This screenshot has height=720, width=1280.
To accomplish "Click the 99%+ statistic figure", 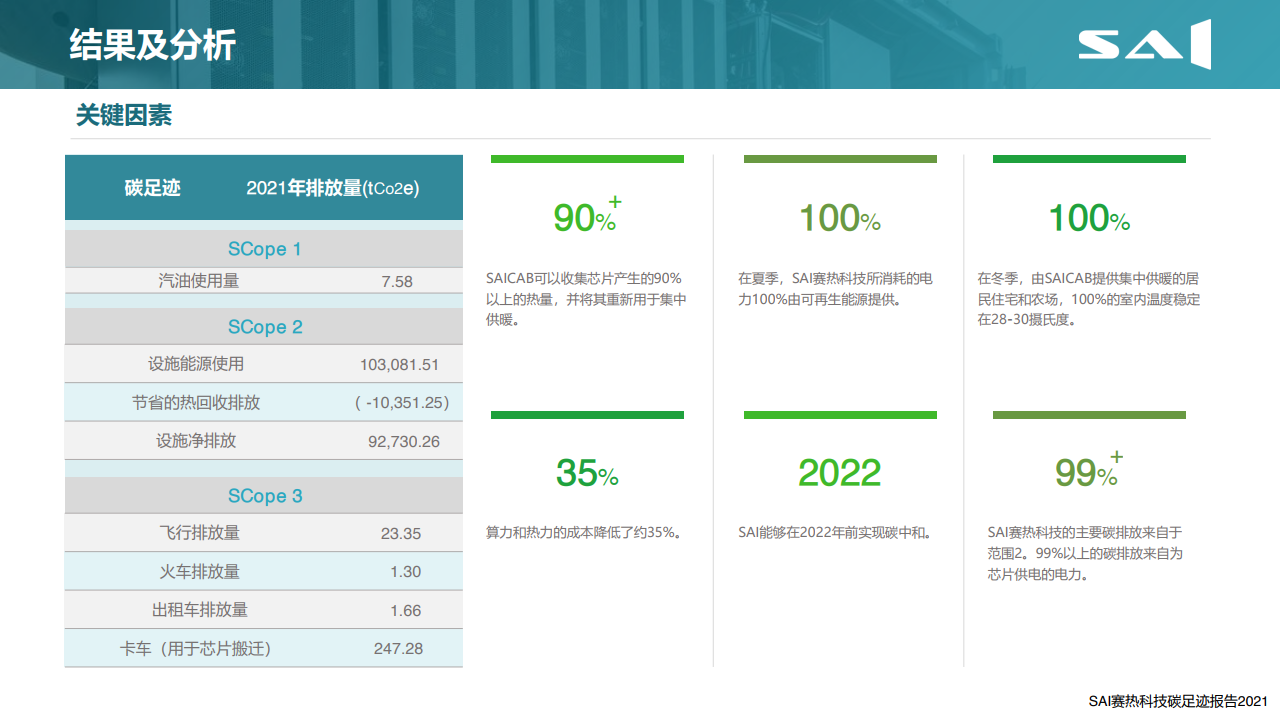I will 1088,470.
